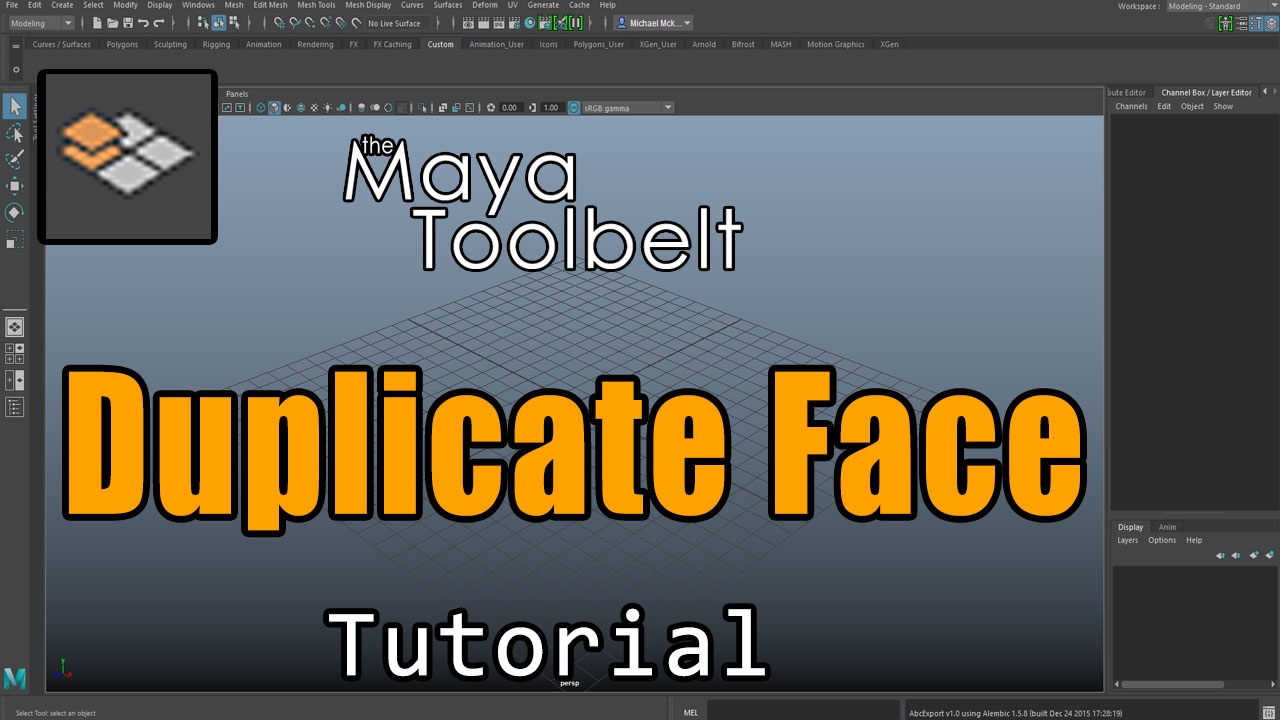This screenshot has width=1280, height=720.
Task: Toggle smooth shade all in panel toolbar
Action: click(274, 107)
